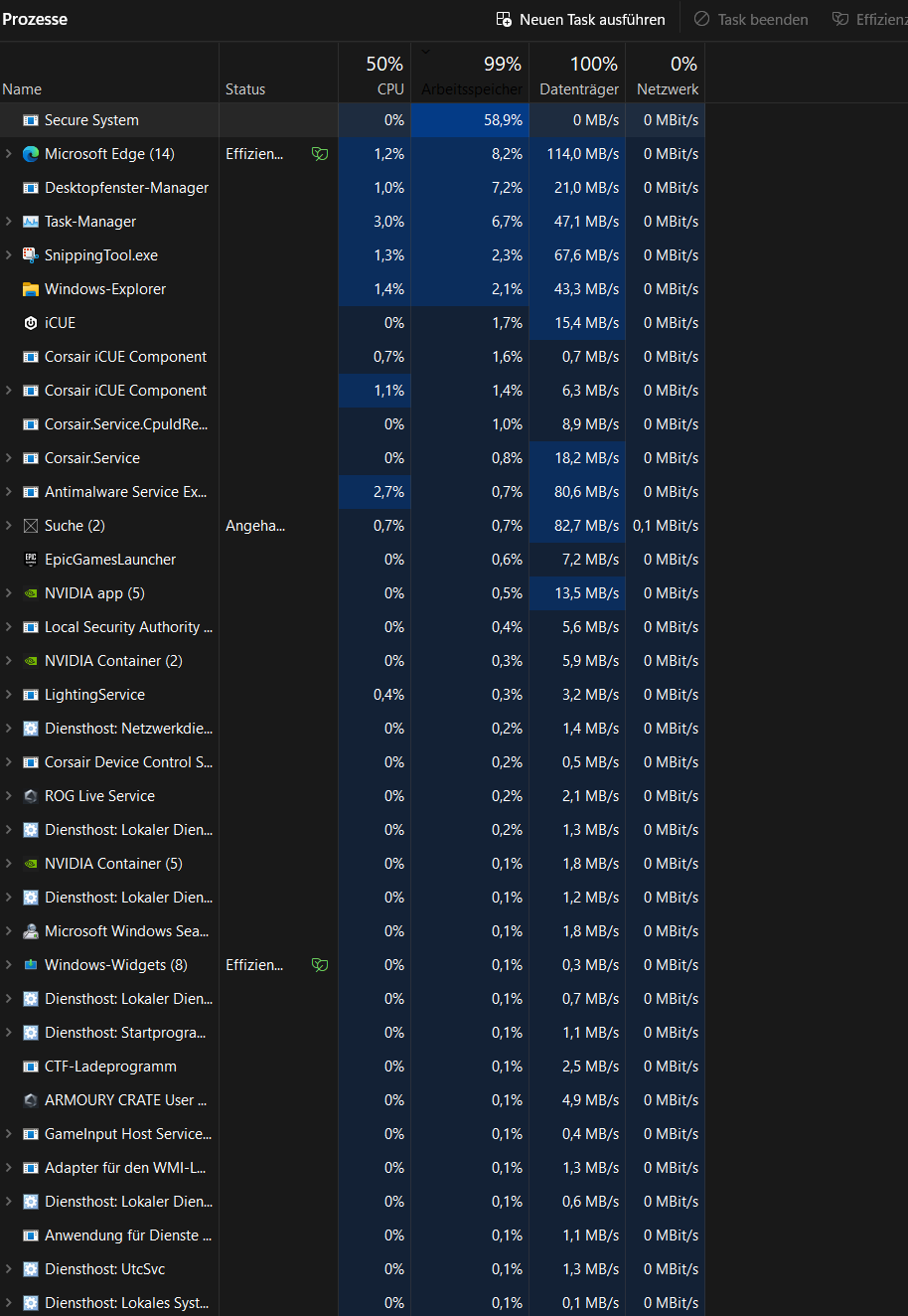This screenshot has width=908, height=1316.
Task: Click the Desktopfenster-Manager icon
Action: pyautogui.click(x=30, y=188)
